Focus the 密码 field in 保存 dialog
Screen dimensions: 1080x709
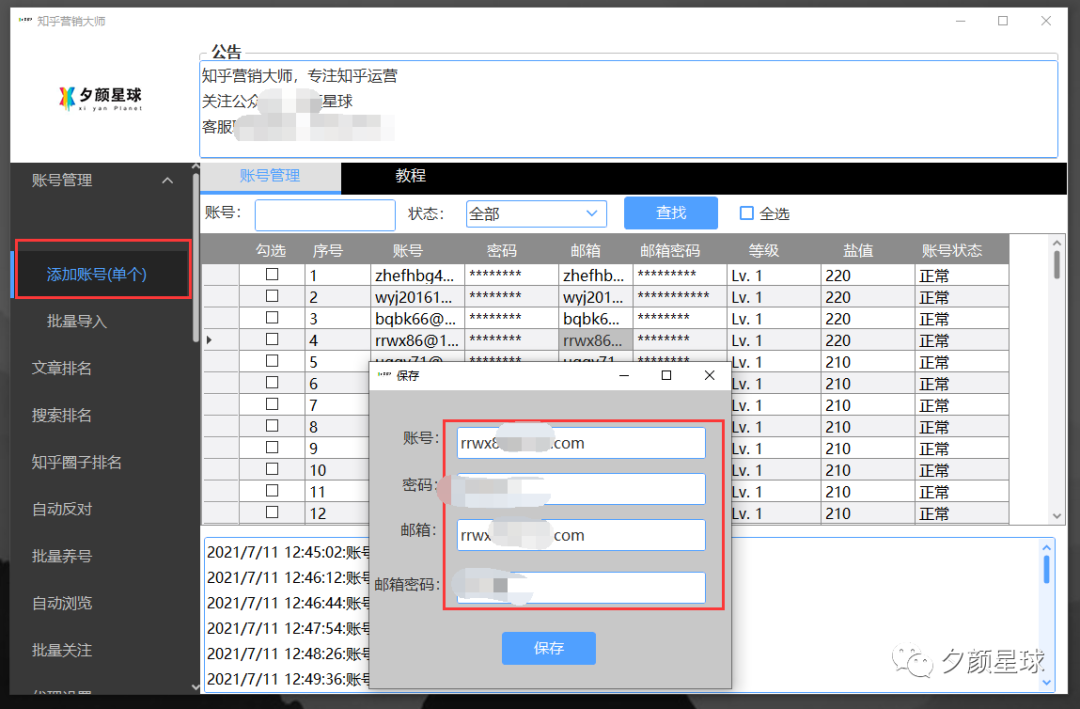[x=581, y=489]
